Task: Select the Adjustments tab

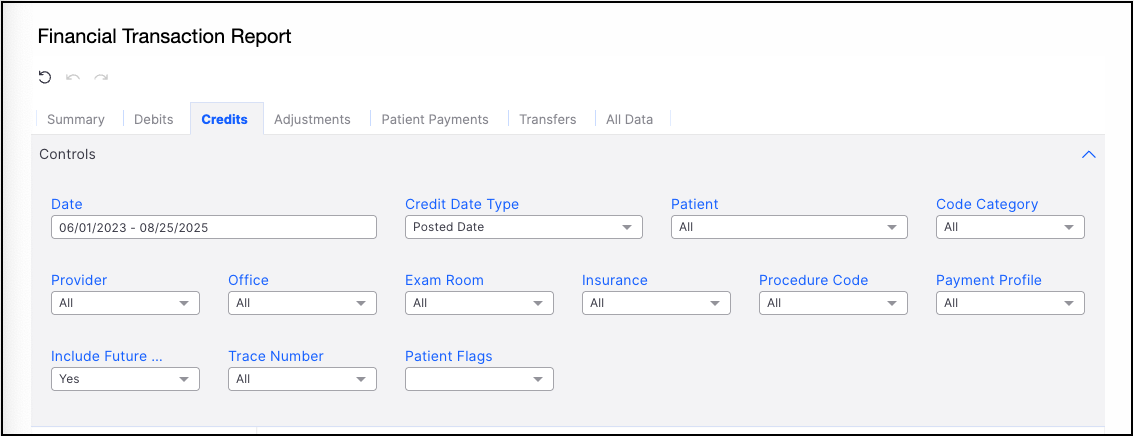Action: [312, 119]
